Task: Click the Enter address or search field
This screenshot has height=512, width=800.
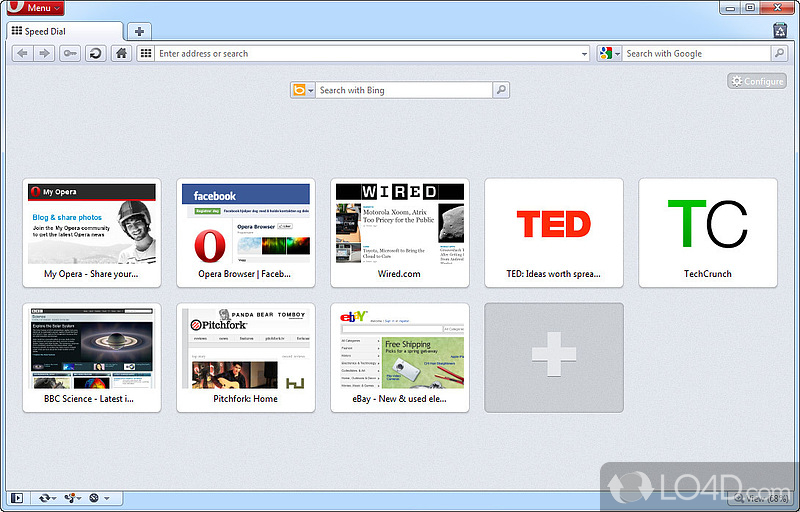Action: [x=365, y=54]
